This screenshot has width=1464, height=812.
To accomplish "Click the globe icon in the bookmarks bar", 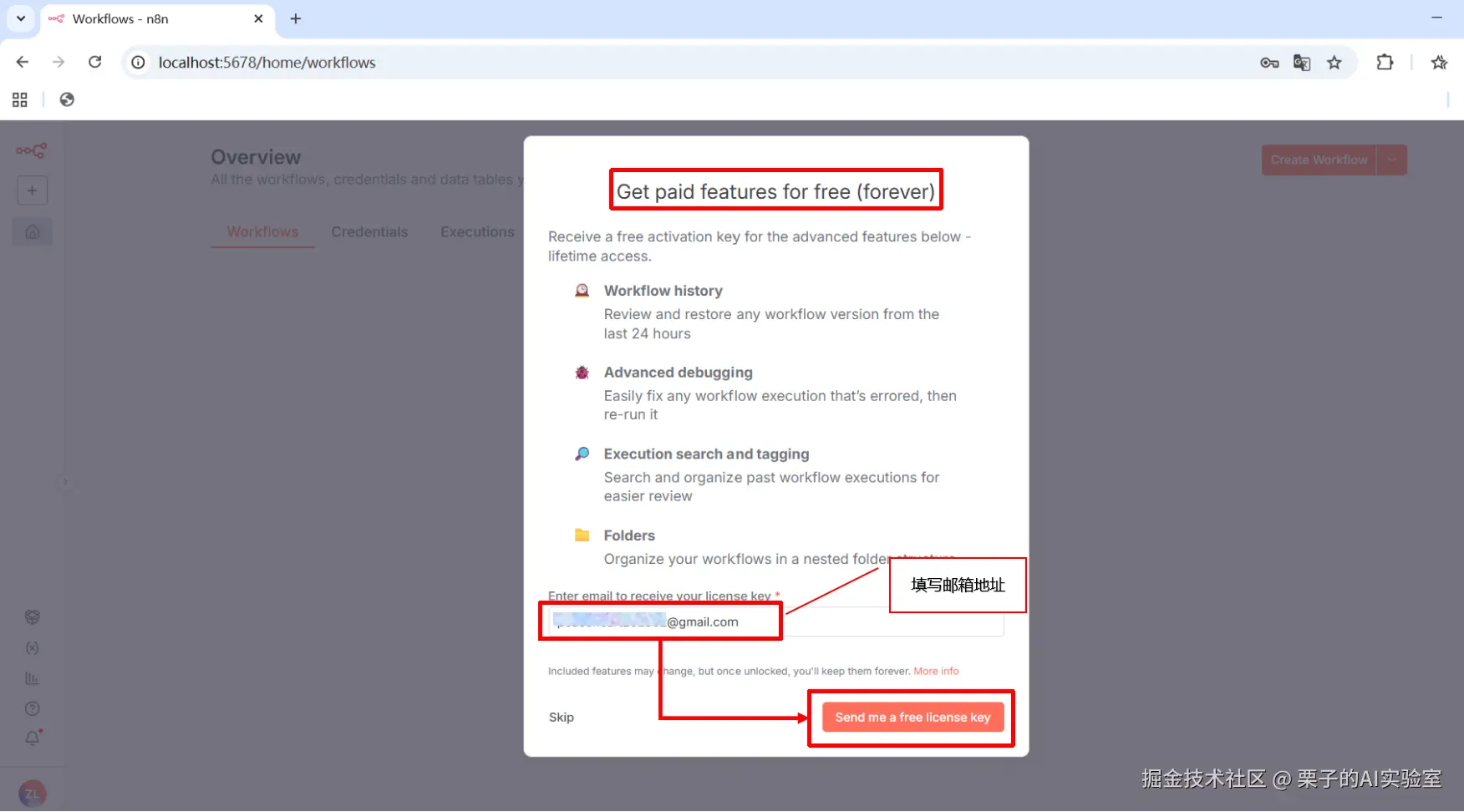I will click(x=67, y=100).
